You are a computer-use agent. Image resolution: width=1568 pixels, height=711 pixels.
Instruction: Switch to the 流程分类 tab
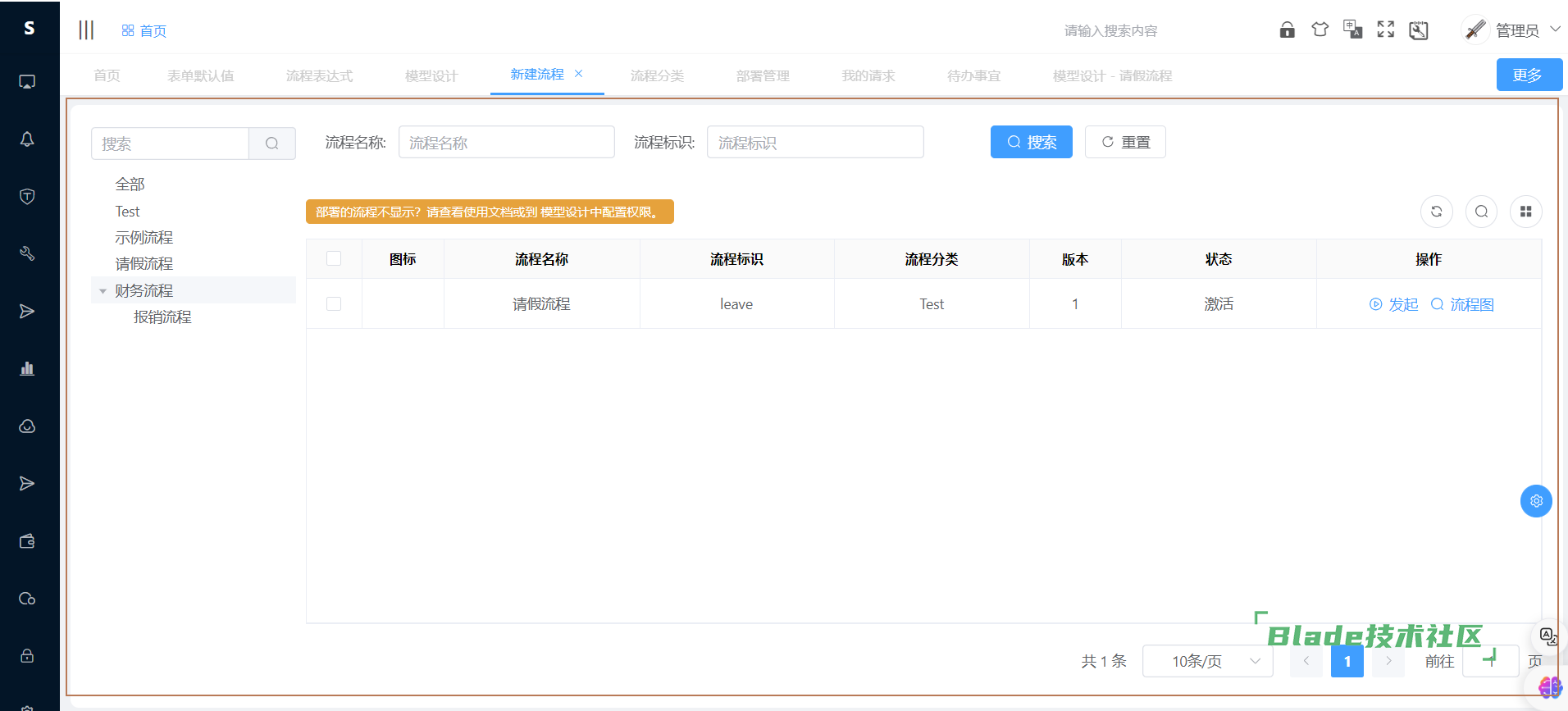click(x=657, y=75)
